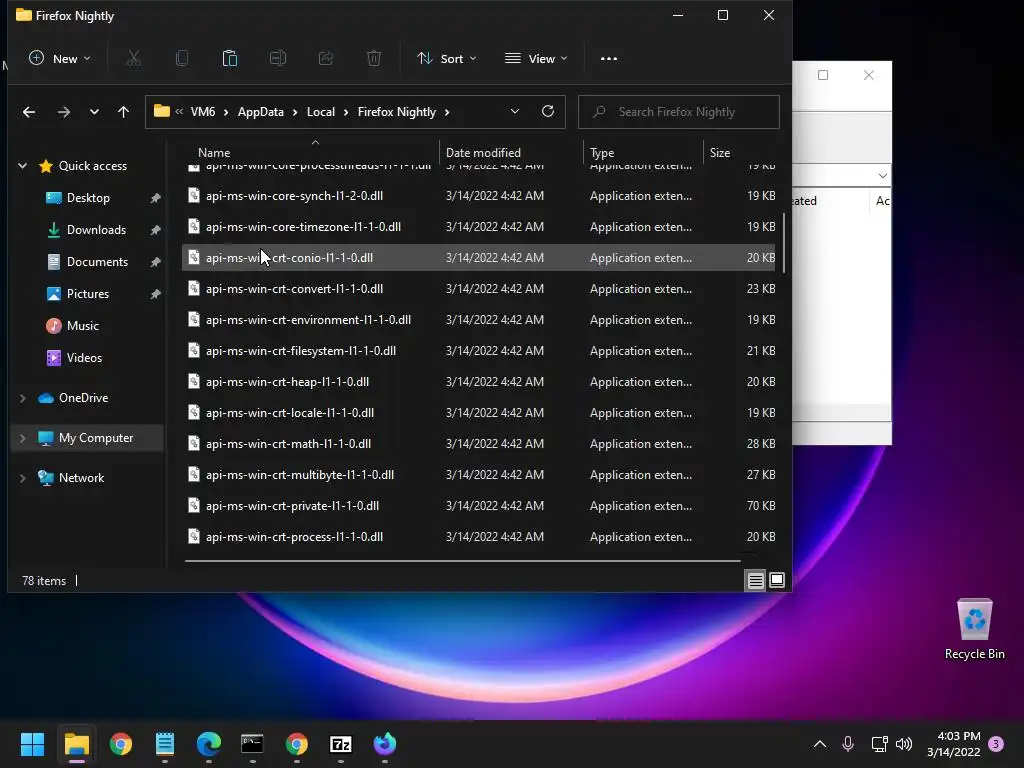Open the clock and date flyout
Viewport: 1024px width, 768px height.
(x=953, y=744)
